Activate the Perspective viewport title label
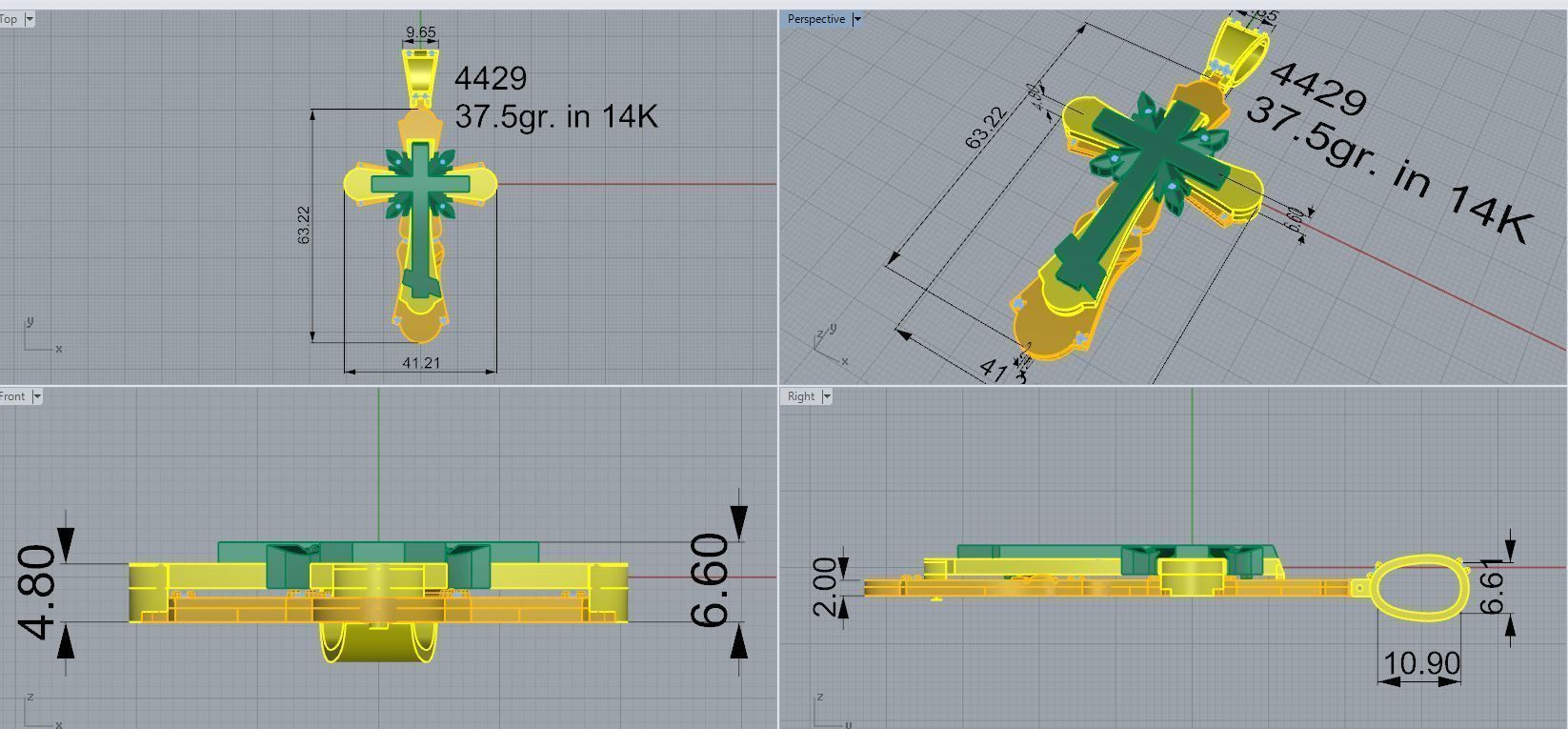The image size is (1568, 729). (816, 19)
